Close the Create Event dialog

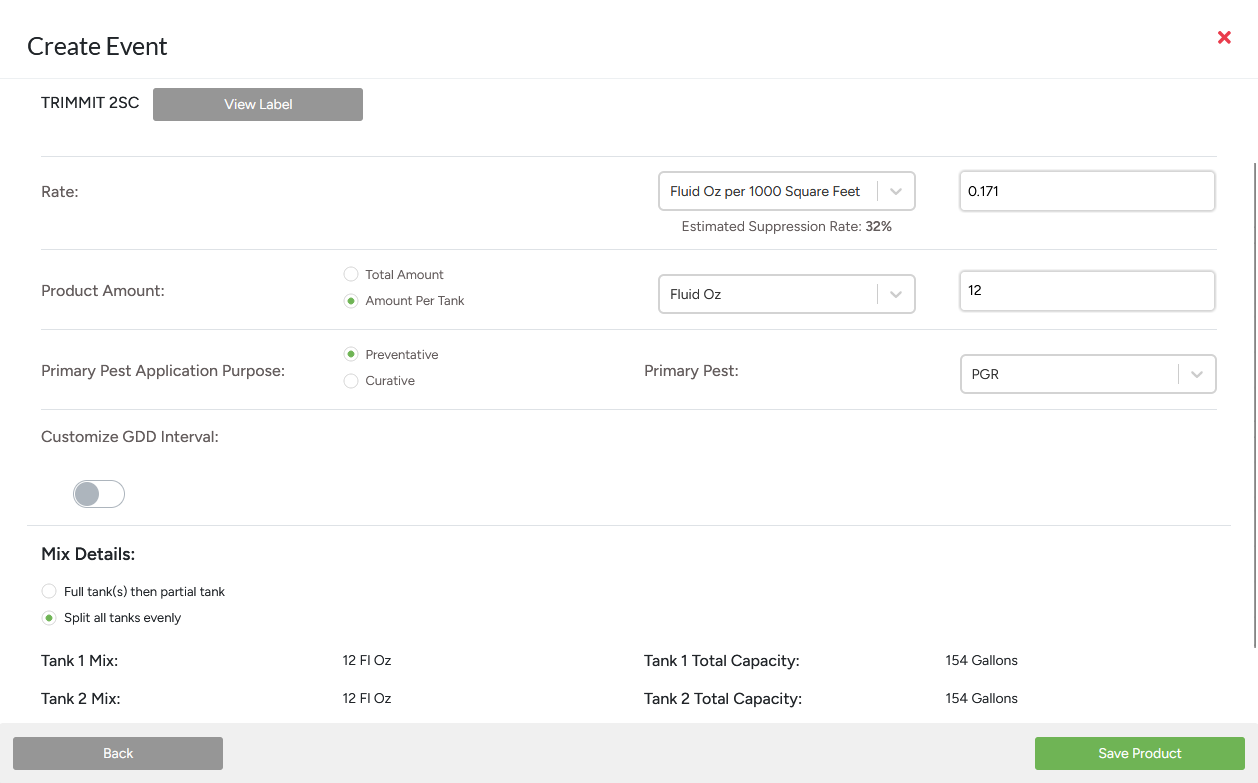click(1224, 38)
